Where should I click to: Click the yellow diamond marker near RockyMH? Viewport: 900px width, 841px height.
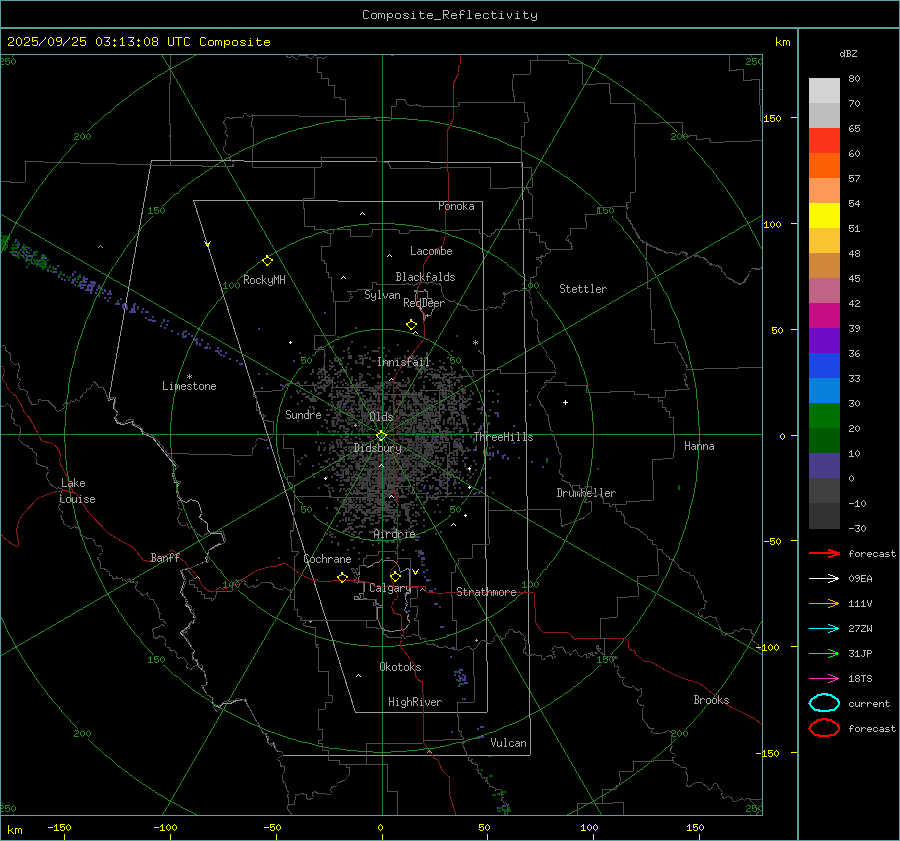267,260
